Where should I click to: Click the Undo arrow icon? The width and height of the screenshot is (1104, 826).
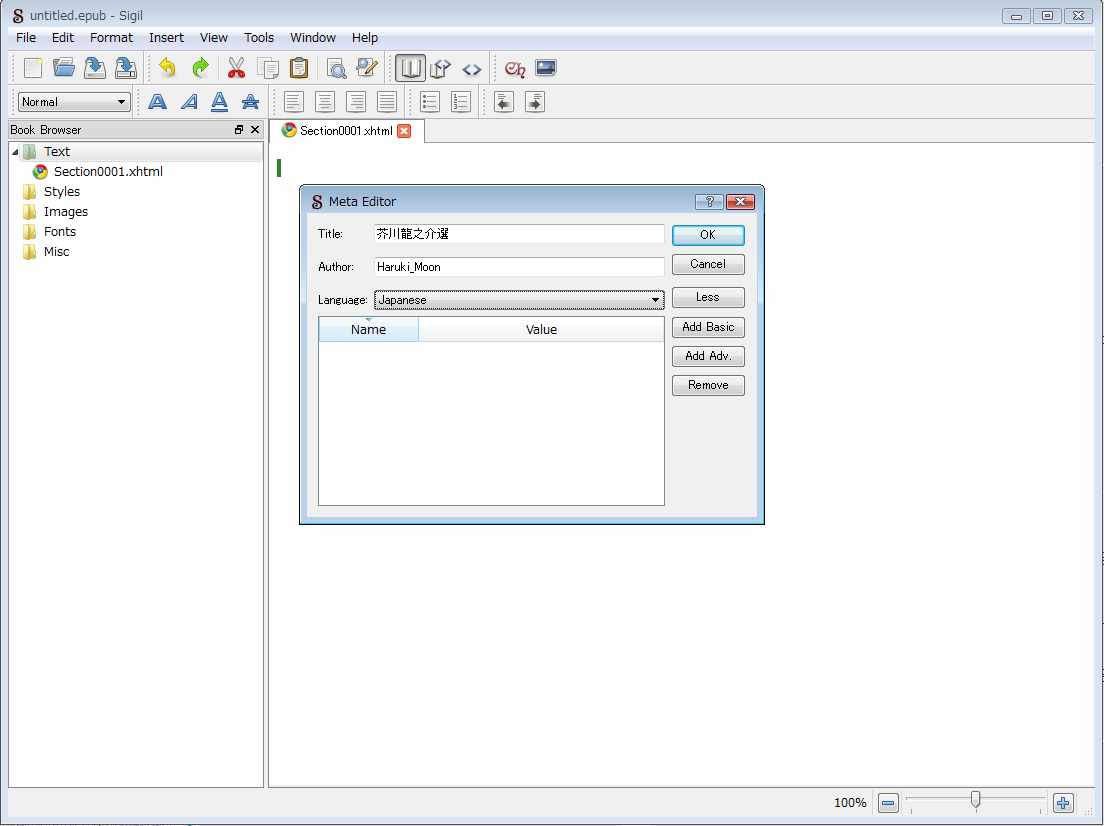click(x=167, y=68)
